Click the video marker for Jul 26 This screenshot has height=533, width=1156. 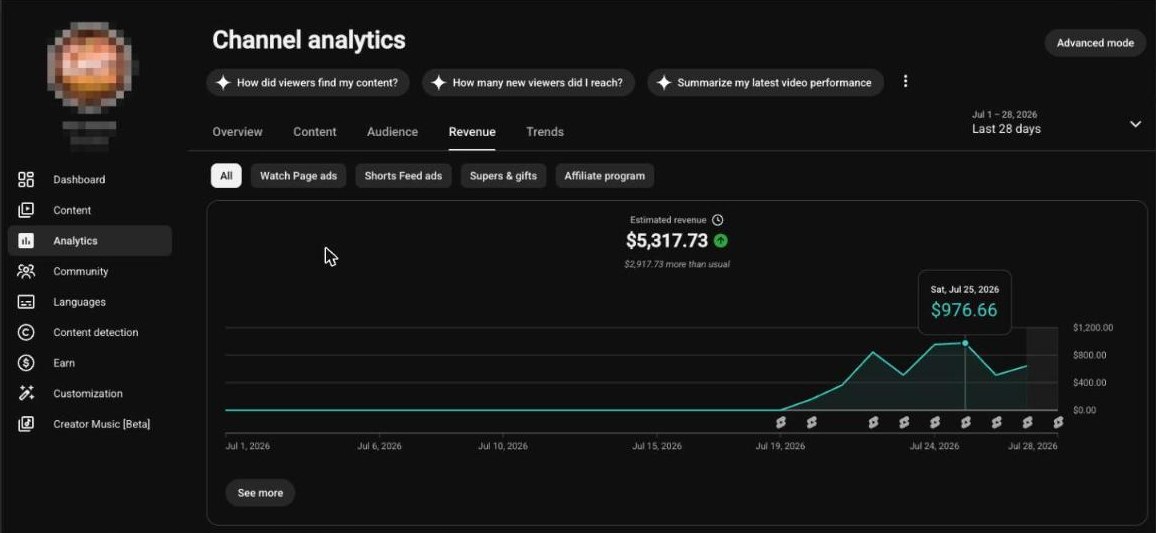pos(997,422)
